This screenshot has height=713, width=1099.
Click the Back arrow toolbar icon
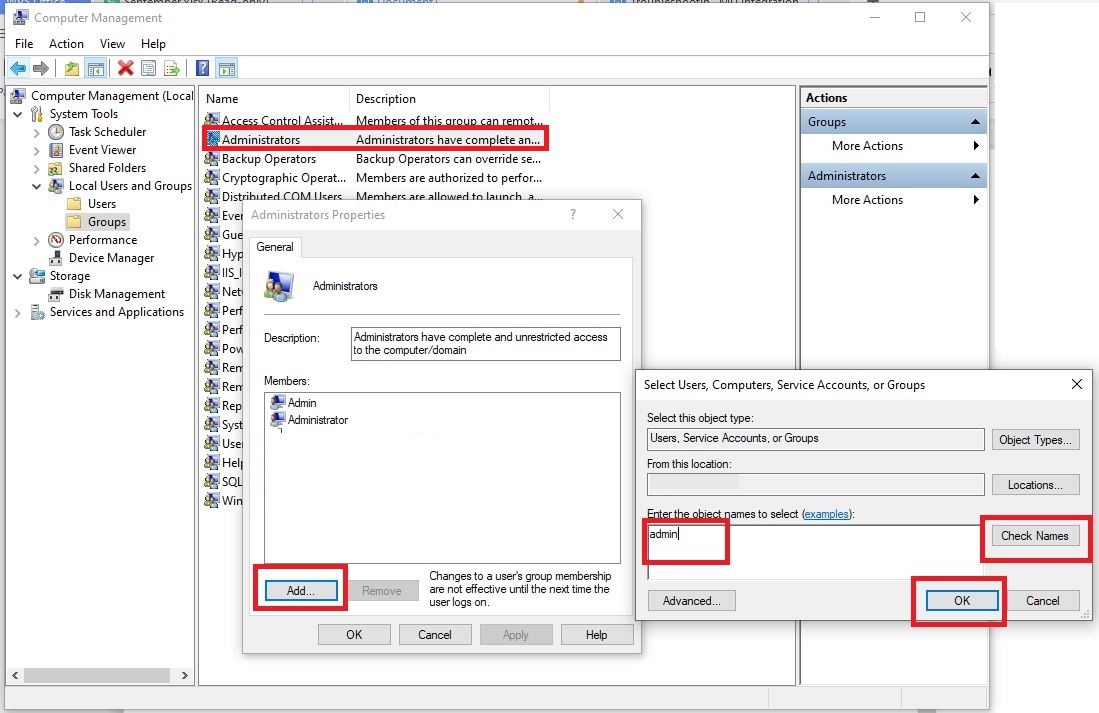point(18,68)
